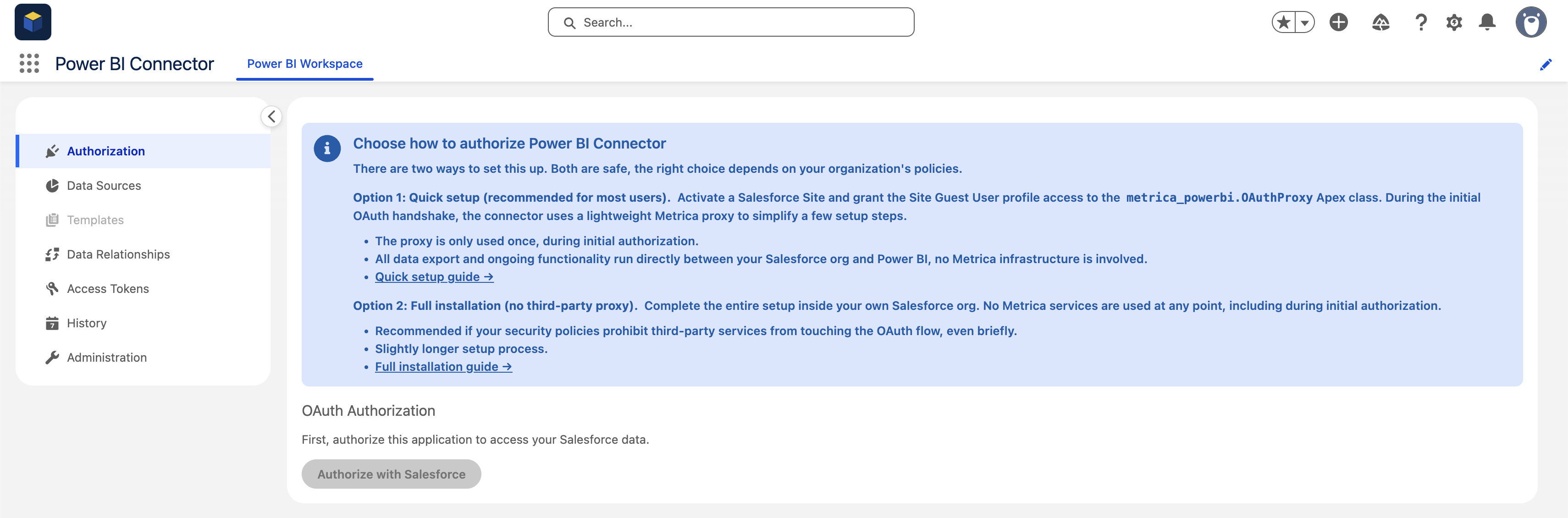
Task: Open the favorites list dropdown arrow
Action: coord(1304,22)
